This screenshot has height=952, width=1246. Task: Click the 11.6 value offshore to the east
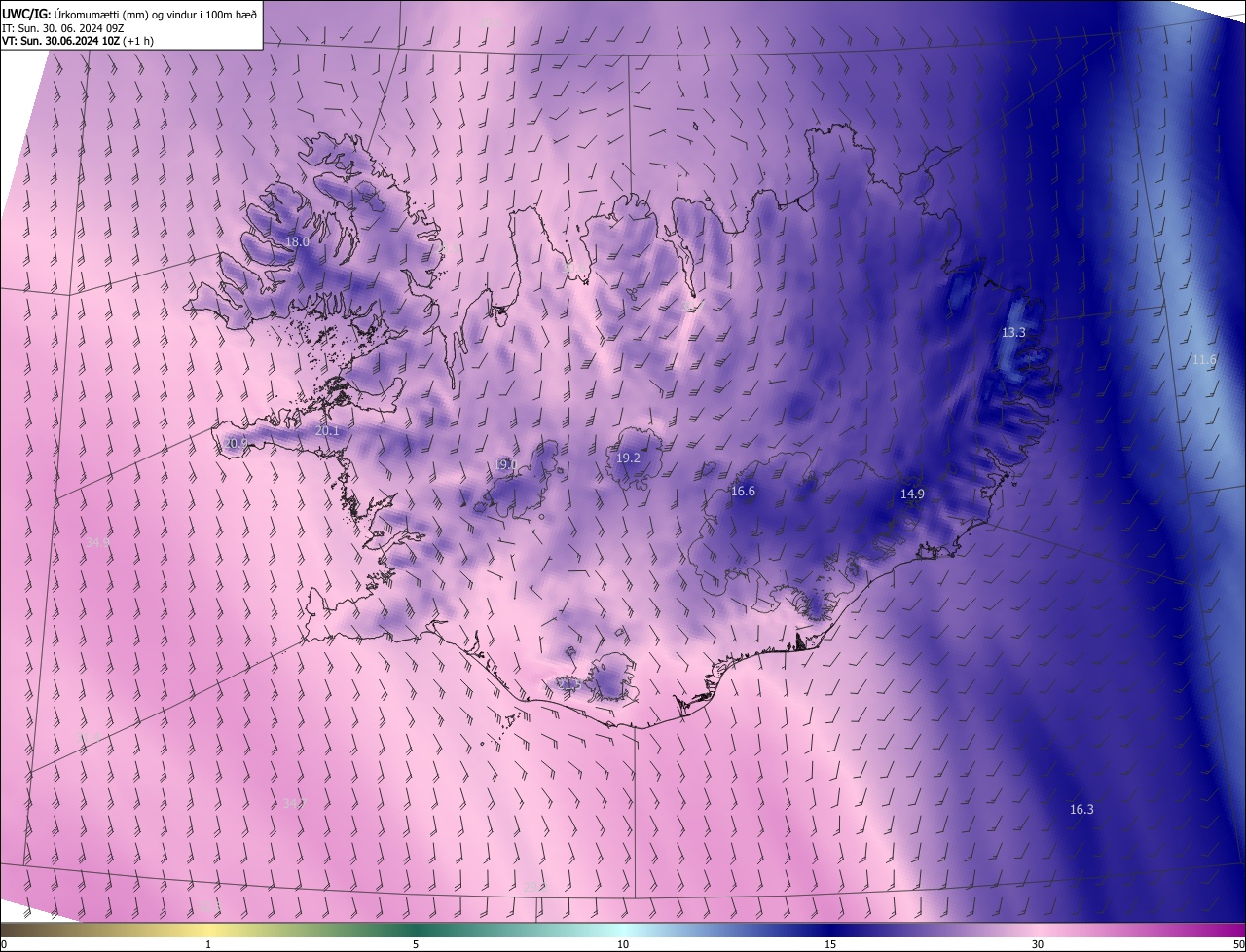[1204, 360]
